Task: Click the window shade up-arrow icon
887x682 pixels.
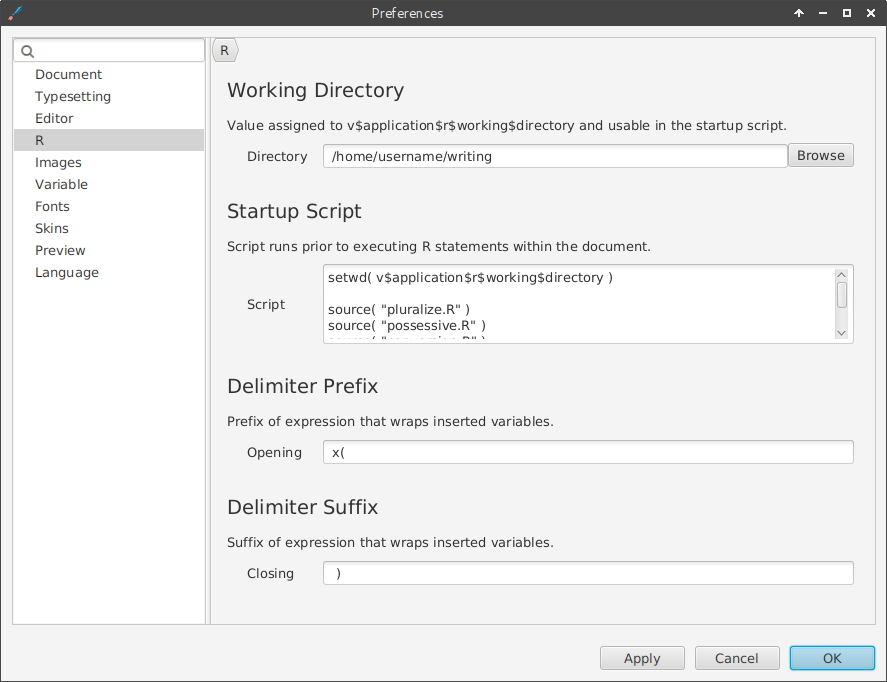Action: point(798,13)
